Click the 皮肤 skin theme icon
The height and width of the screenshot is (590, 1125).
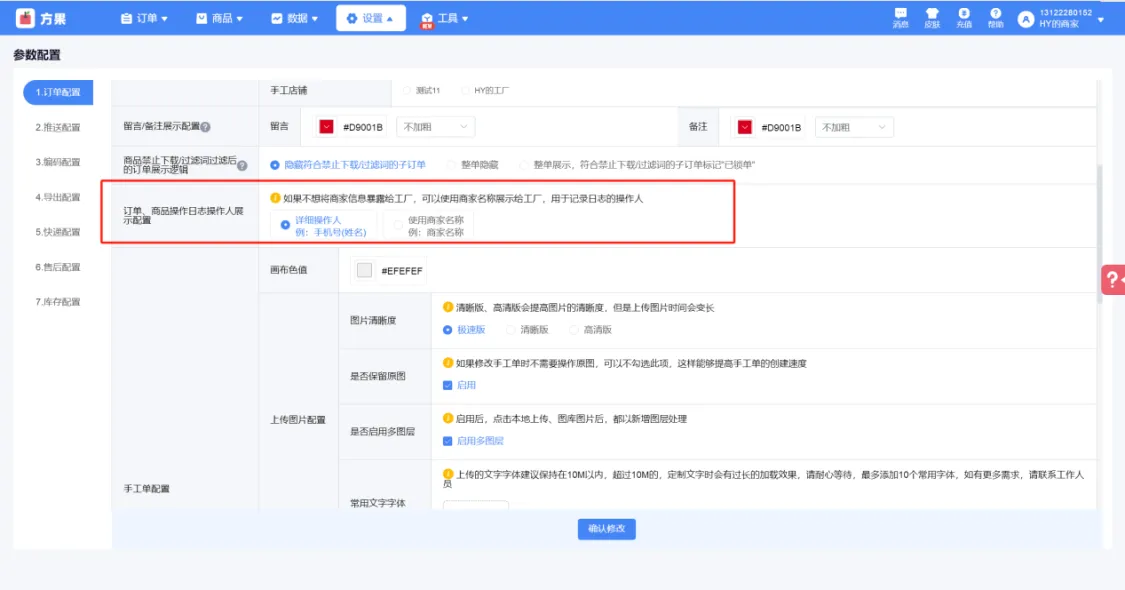point(932,14)
